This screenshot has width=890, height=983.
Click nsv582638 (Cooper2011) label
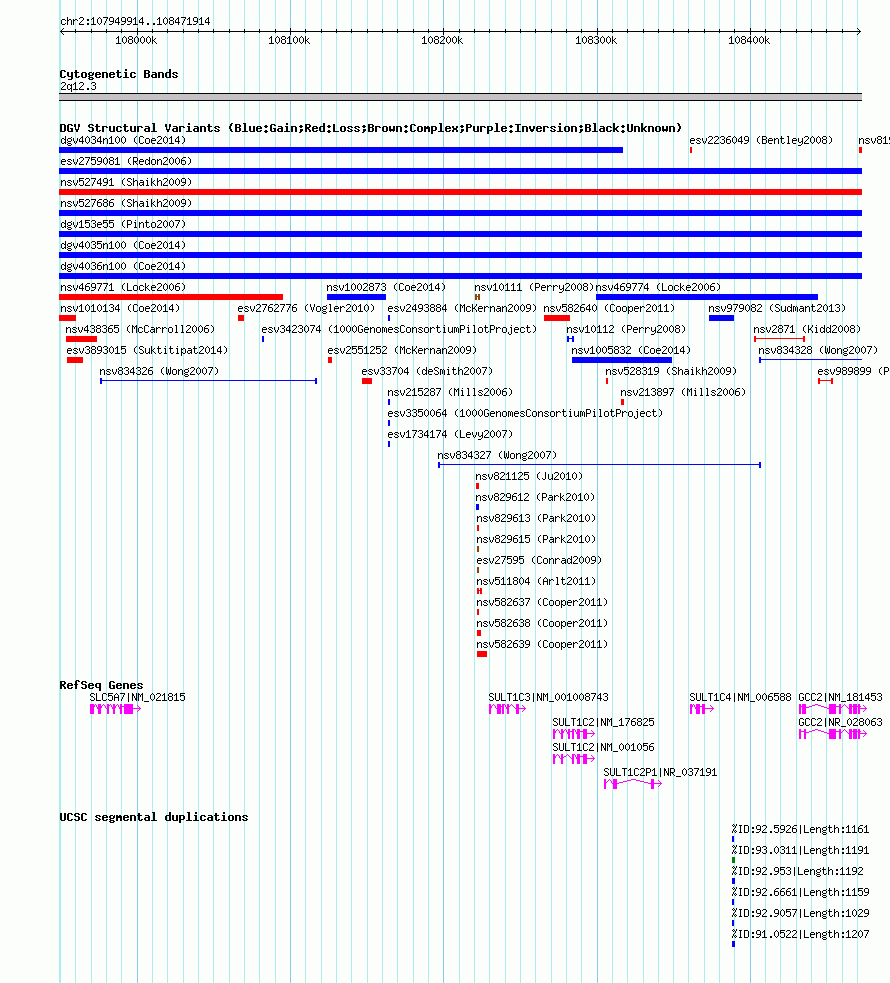(x=542, y=623)
